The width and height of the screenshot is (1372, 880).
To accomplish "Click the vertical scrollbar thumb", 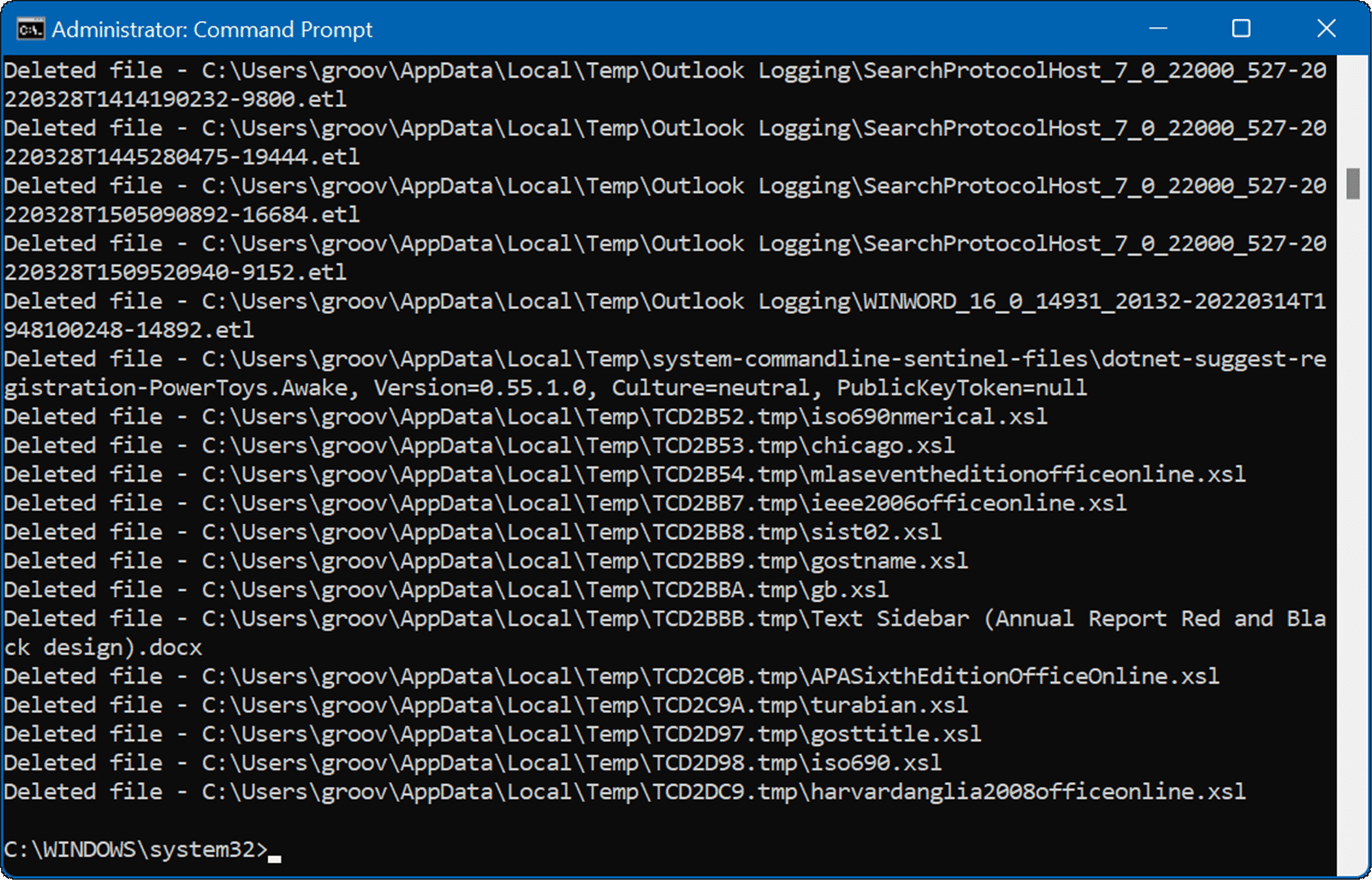I will 1352,183.
